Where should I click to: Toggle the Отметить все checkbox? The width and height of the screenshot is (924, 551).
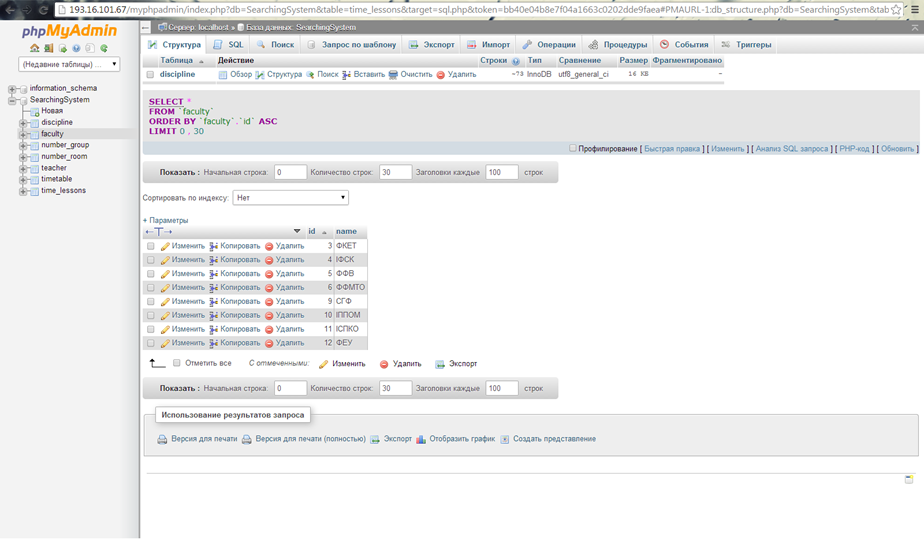(177, 364)
